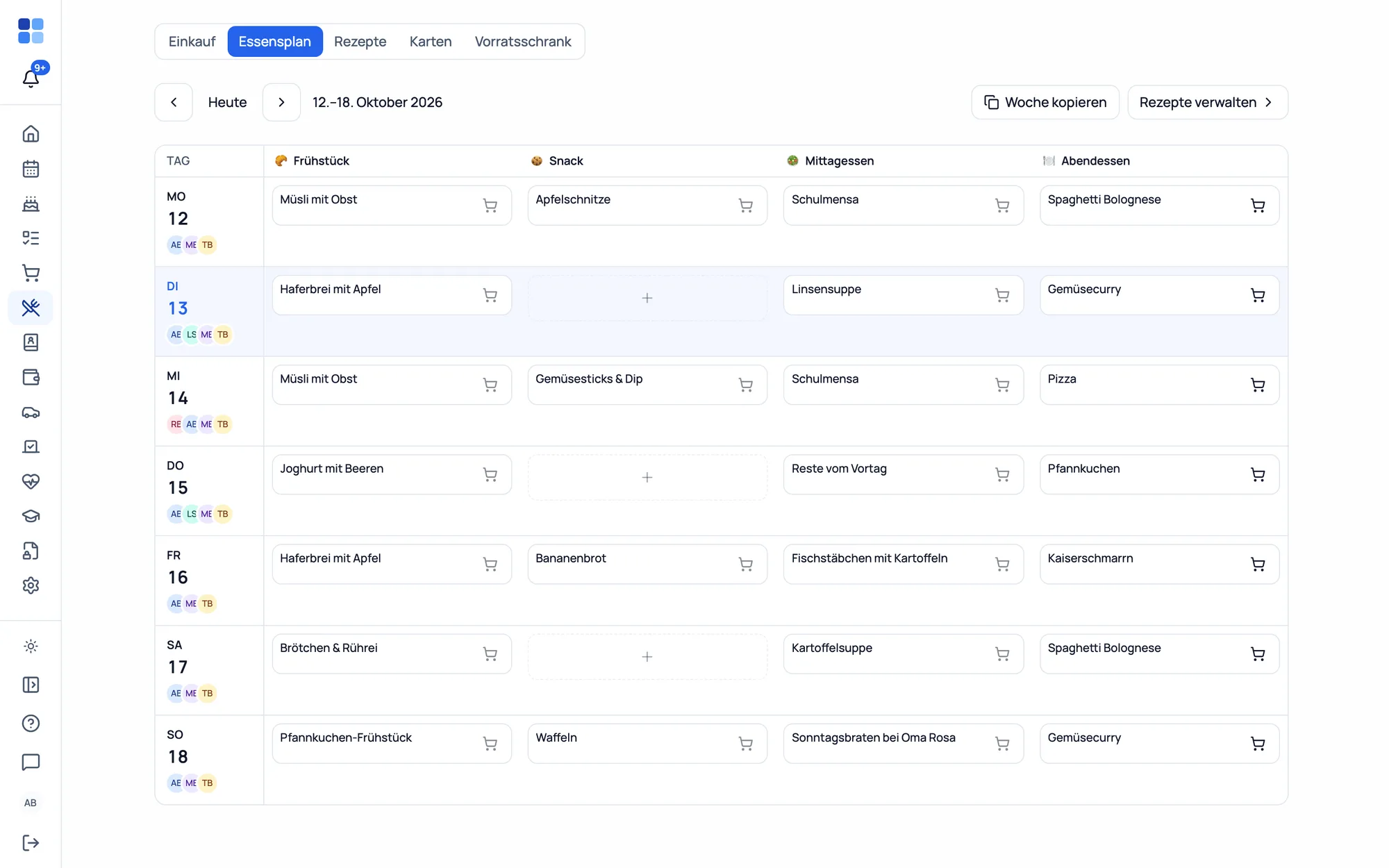
Task: Go to previous week arrow
Action: point(174,102)
